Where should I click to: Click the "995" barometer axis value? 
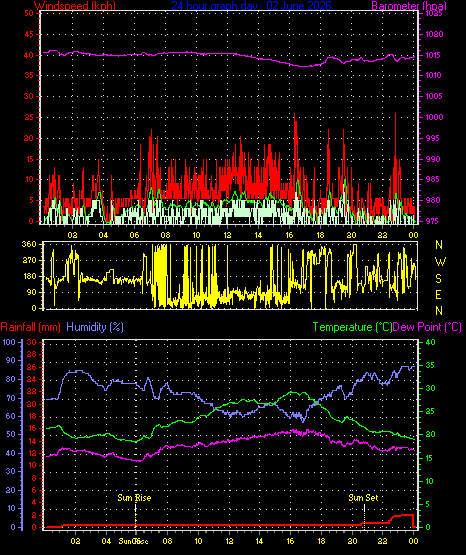(434, 138)
